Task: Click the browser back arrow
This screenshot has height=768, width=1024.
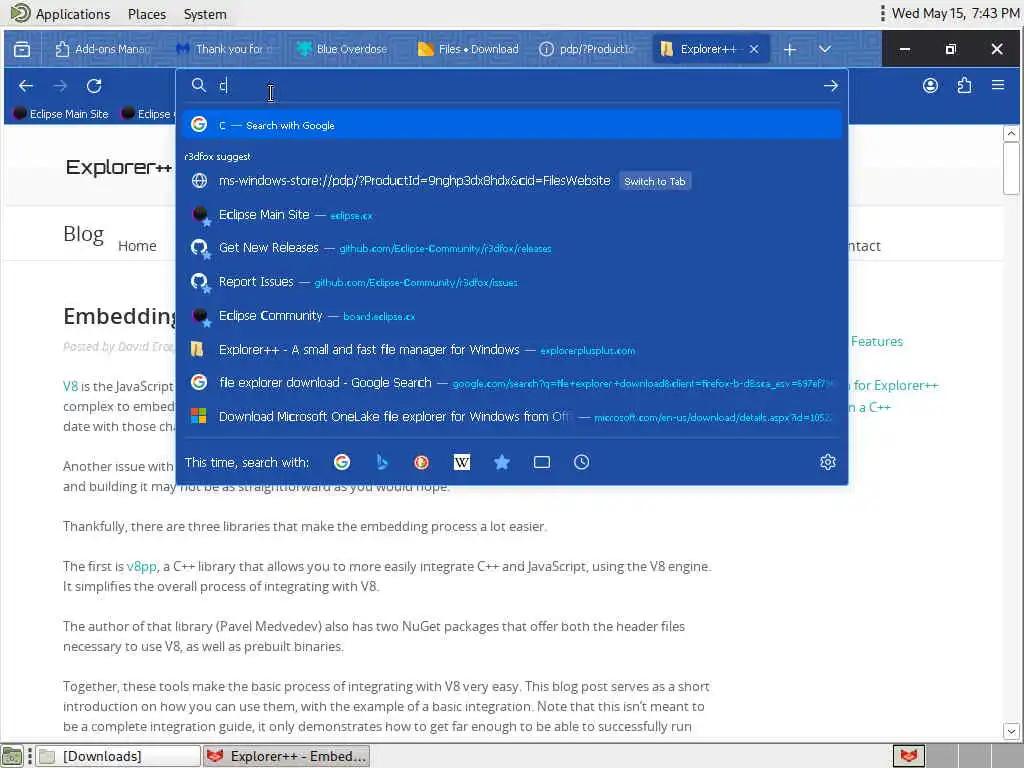Action: (26, 86)
